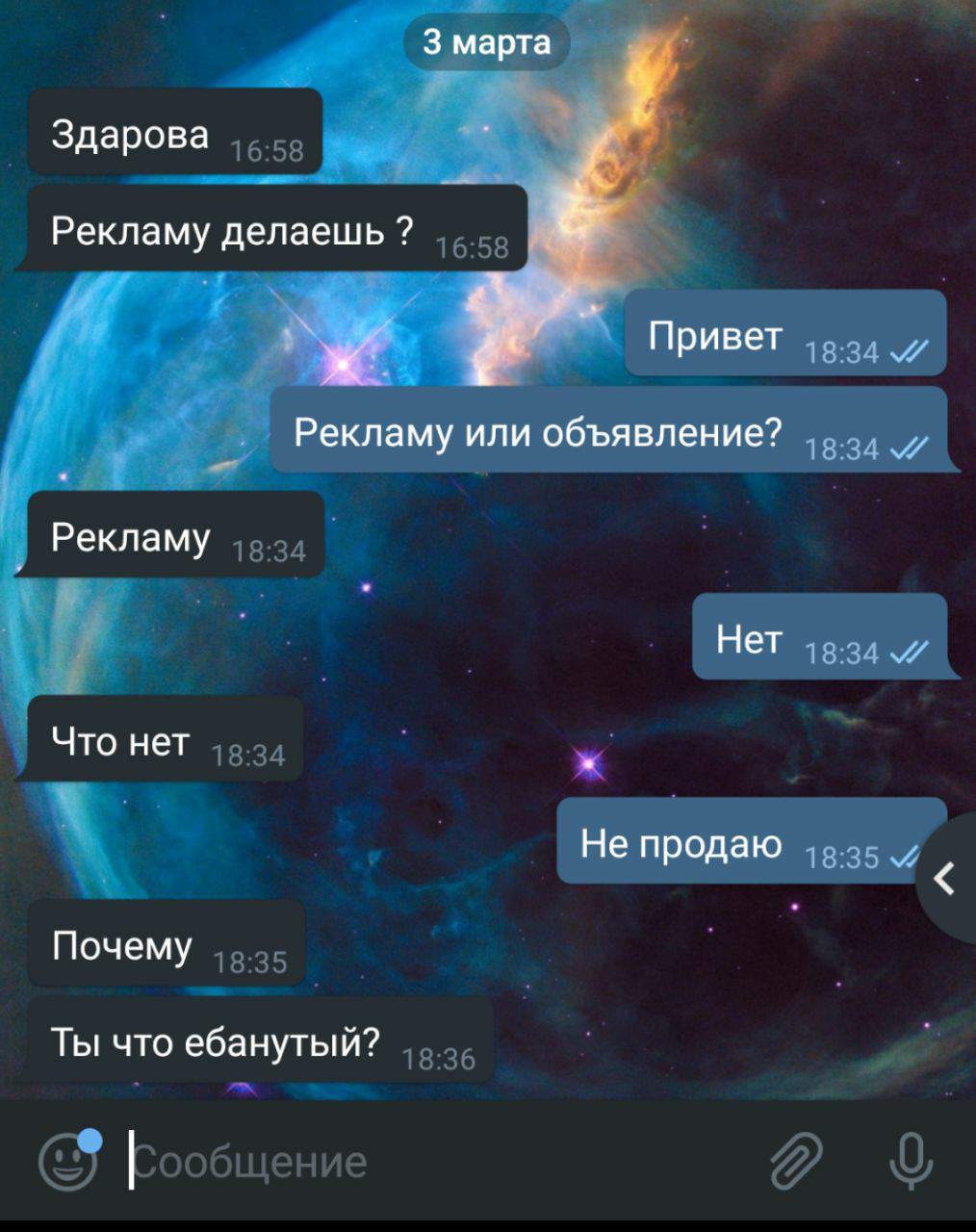
Task: Open the side arrow chevron tab
Action: 946,878
